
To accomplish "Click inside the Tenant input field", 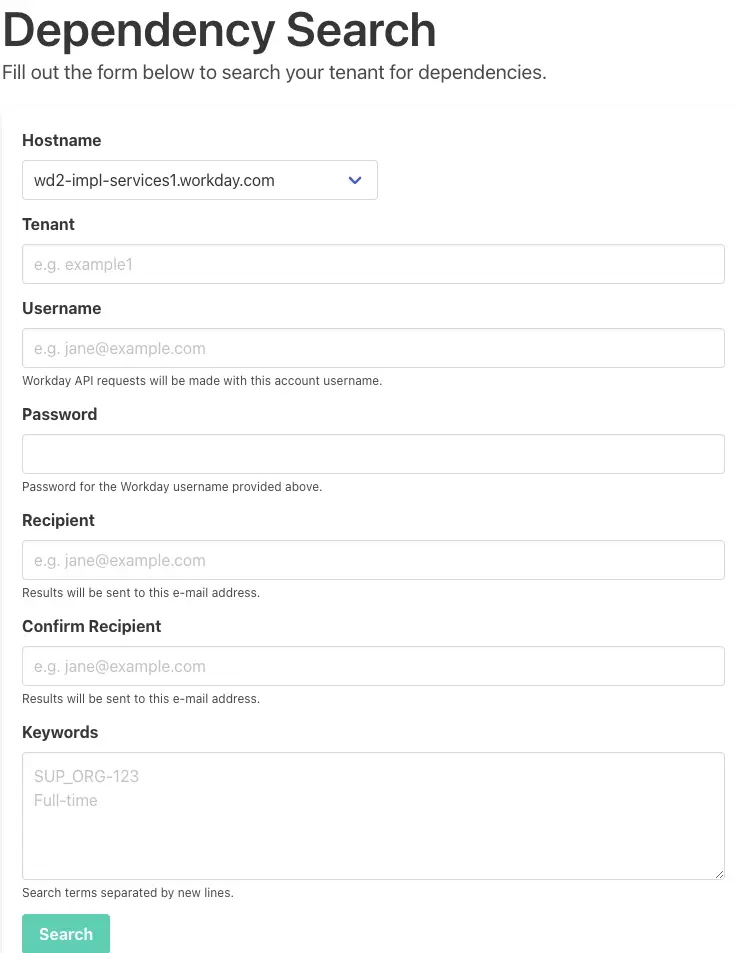I will point(373,264).
